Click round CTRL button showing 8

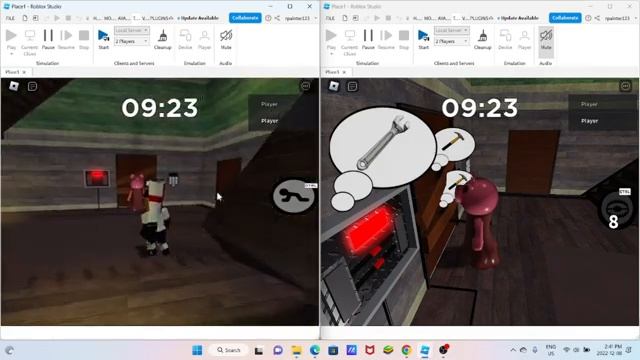[x=616, y=209]
